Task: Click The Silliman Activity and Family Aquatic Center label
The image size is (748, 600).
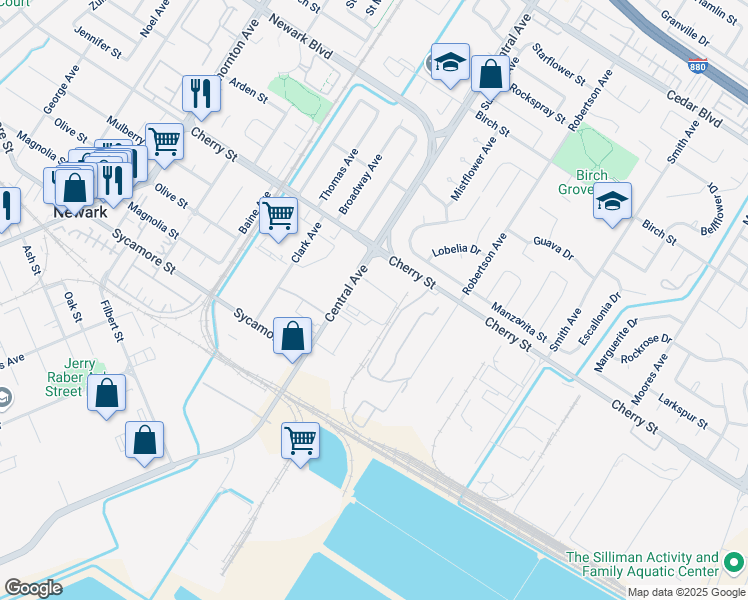Action: (642, 564)
